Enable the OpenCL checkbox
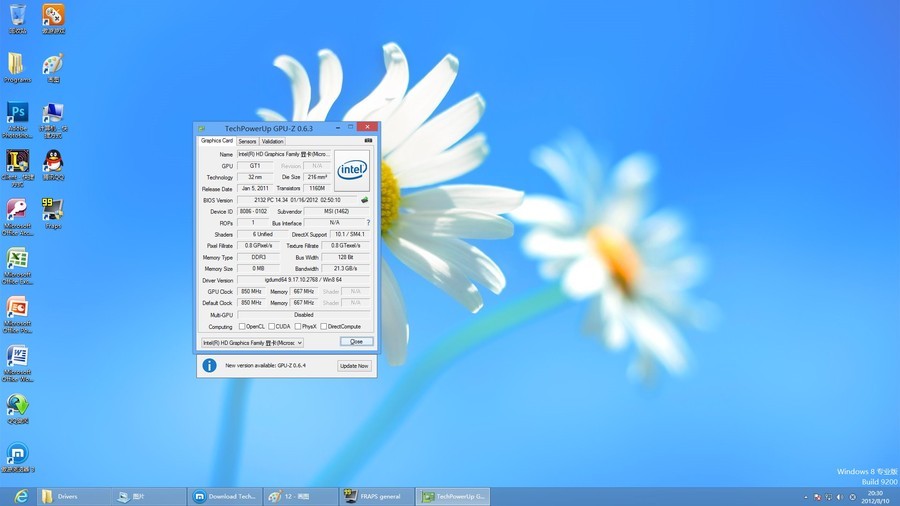This screenshot has height=506, width=900. [242, 326]
